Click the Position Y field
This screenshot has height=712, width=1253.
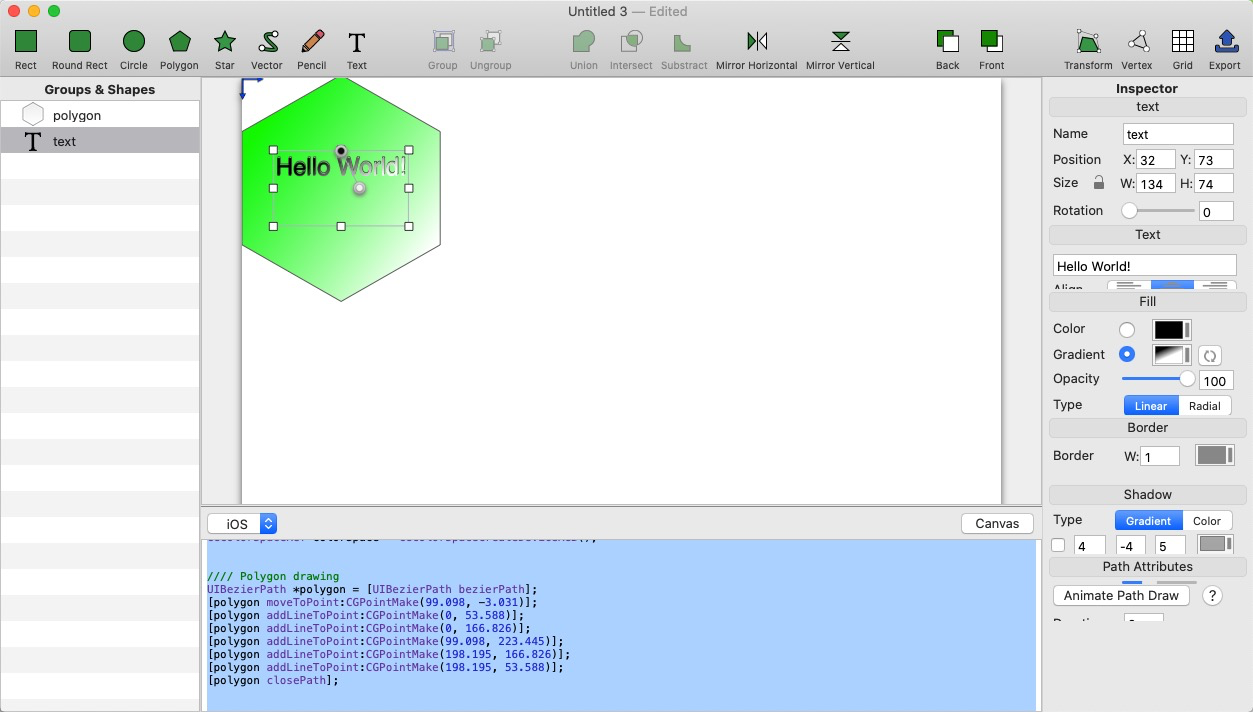[x=1214, y=160]
